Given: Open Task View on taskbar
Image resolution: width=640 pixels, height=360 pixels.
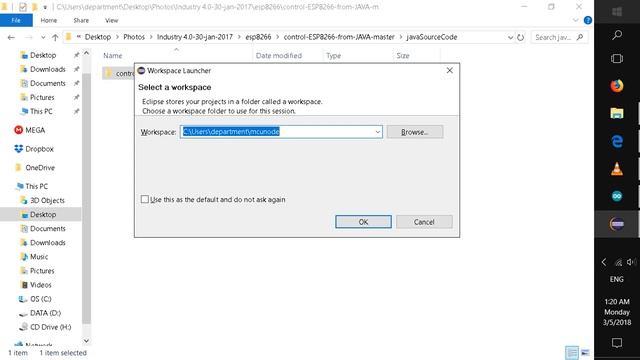Looking at the screenshot, I should (x=617, y=58).
